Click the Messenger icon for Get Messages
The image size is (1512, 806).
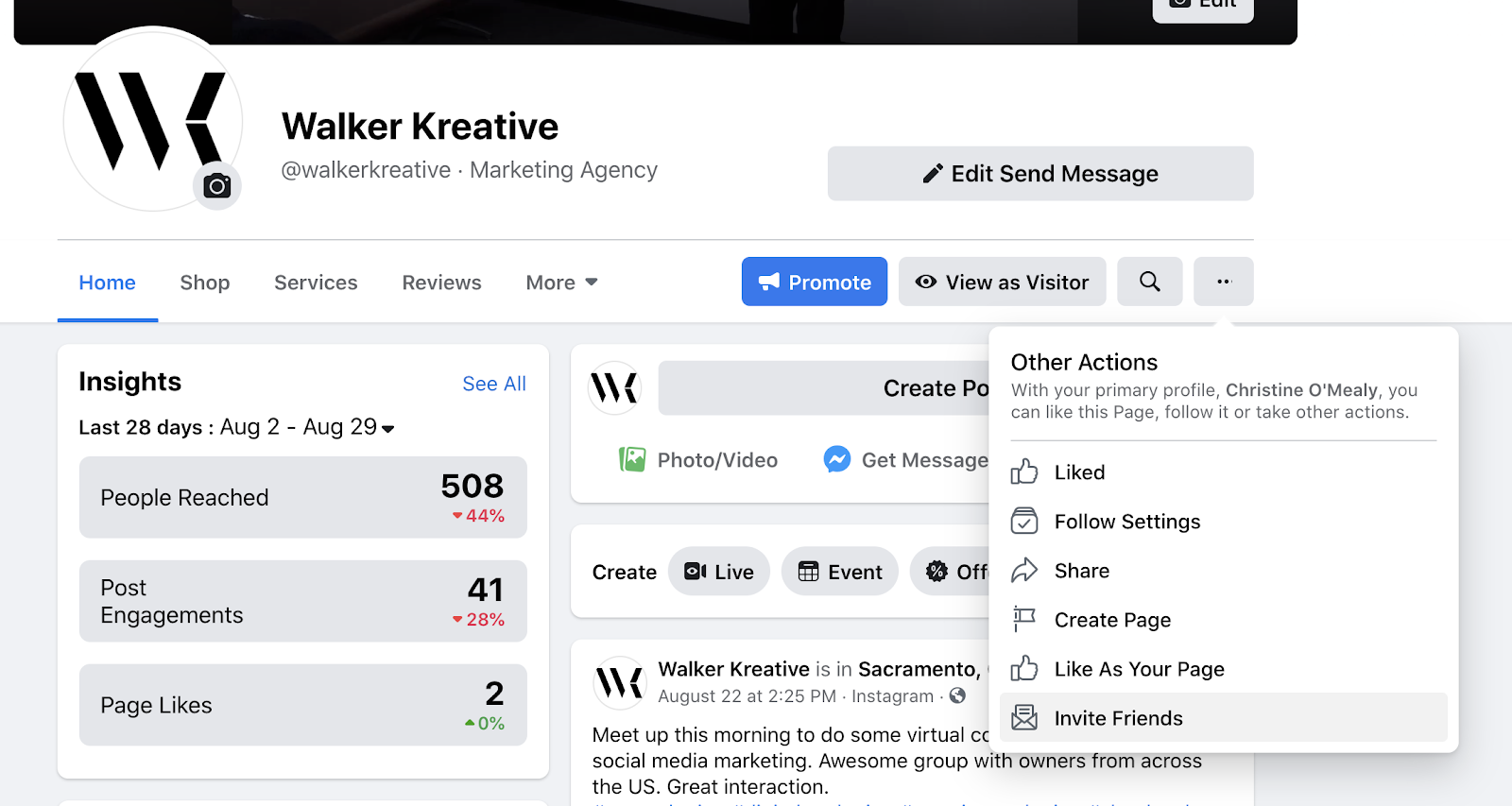[837, 460]
